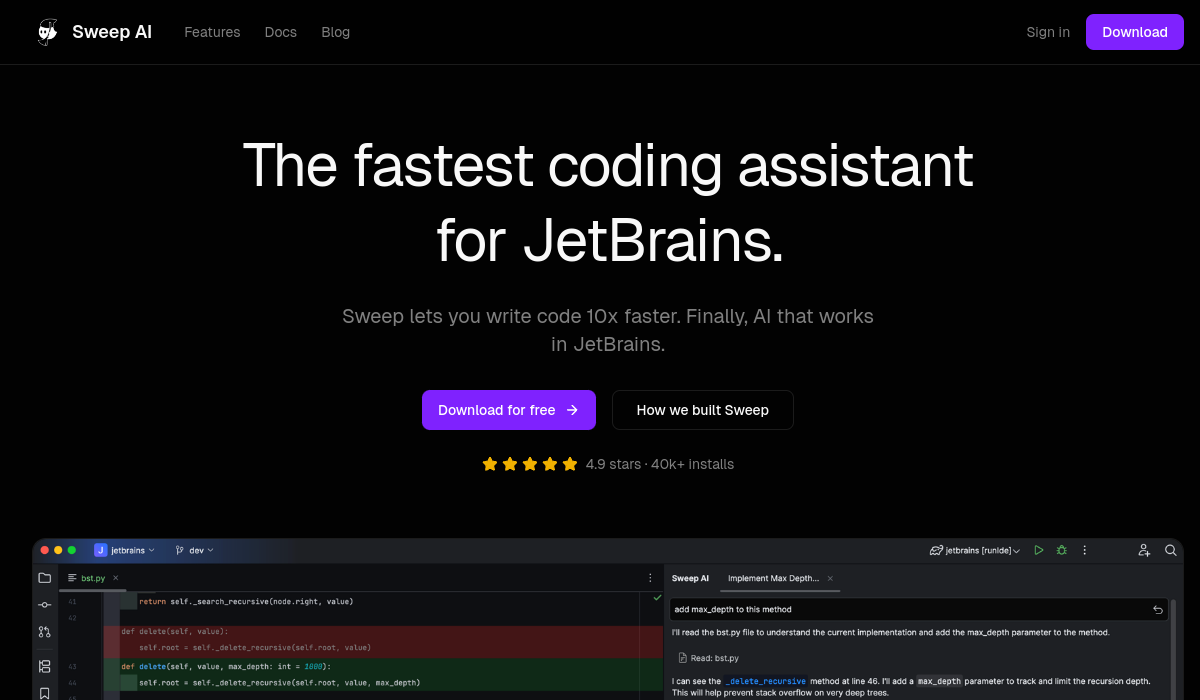Click the deleted line def delete(self, value):
The width and height of the screenshot is (1200, 700).
pyautogui.click(x=174, y=631)
